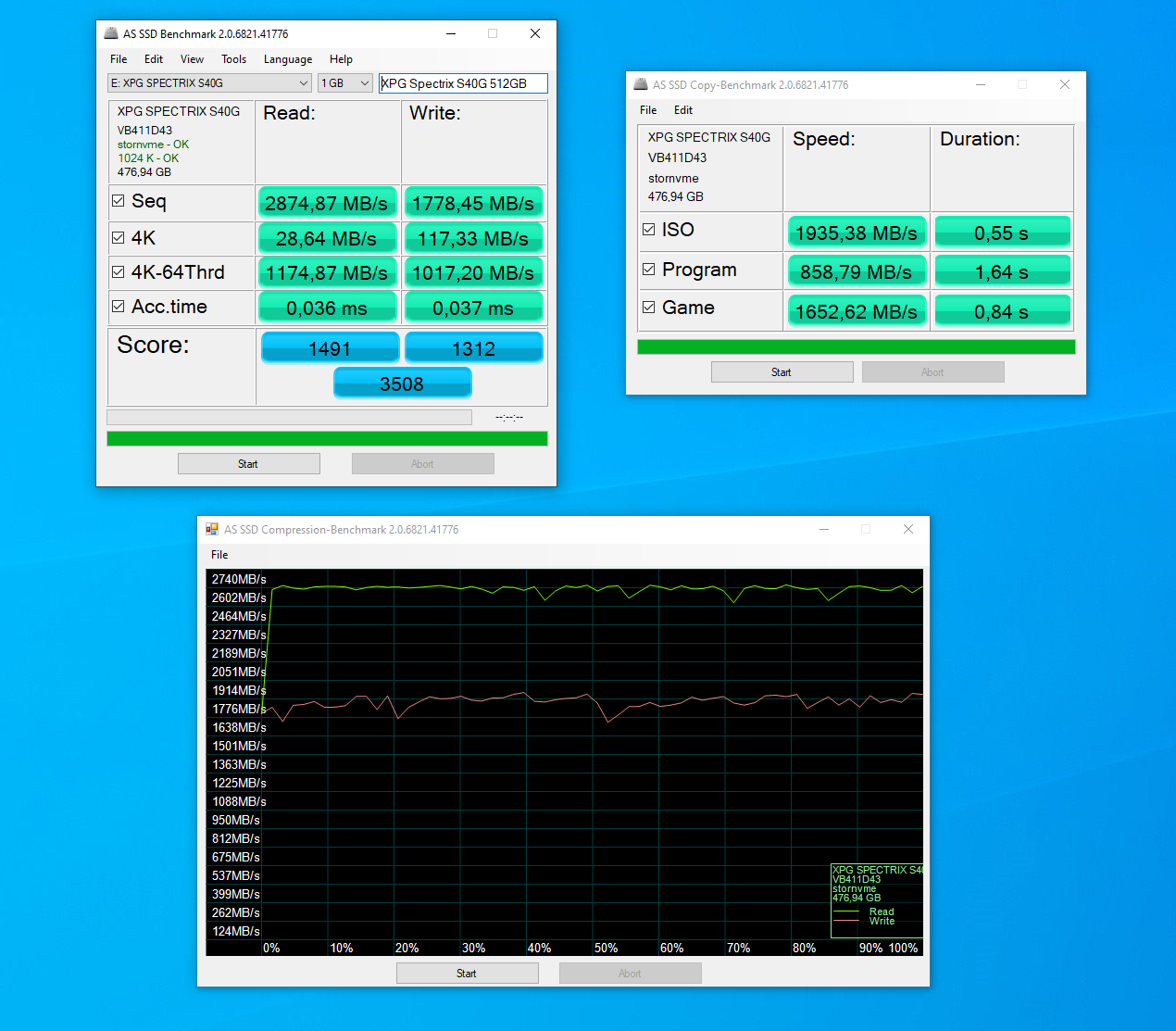Screen dimensions: 1176x1031
Task: Click the AS SSD Benchmark title bar drive icon
Action: coord(111,33)
